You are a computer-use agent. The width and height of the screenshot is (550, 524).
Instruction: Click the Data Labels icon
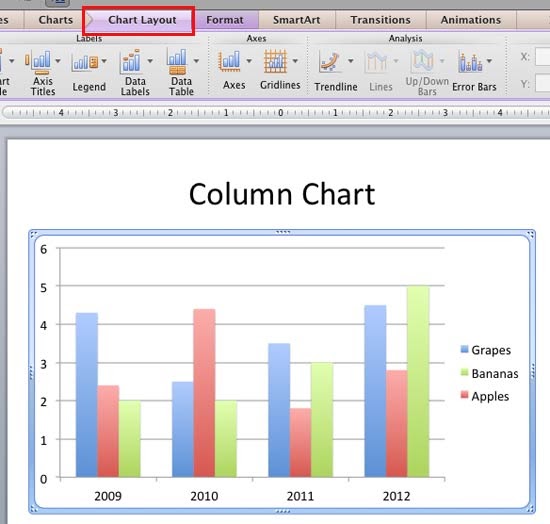pos(130,61)
